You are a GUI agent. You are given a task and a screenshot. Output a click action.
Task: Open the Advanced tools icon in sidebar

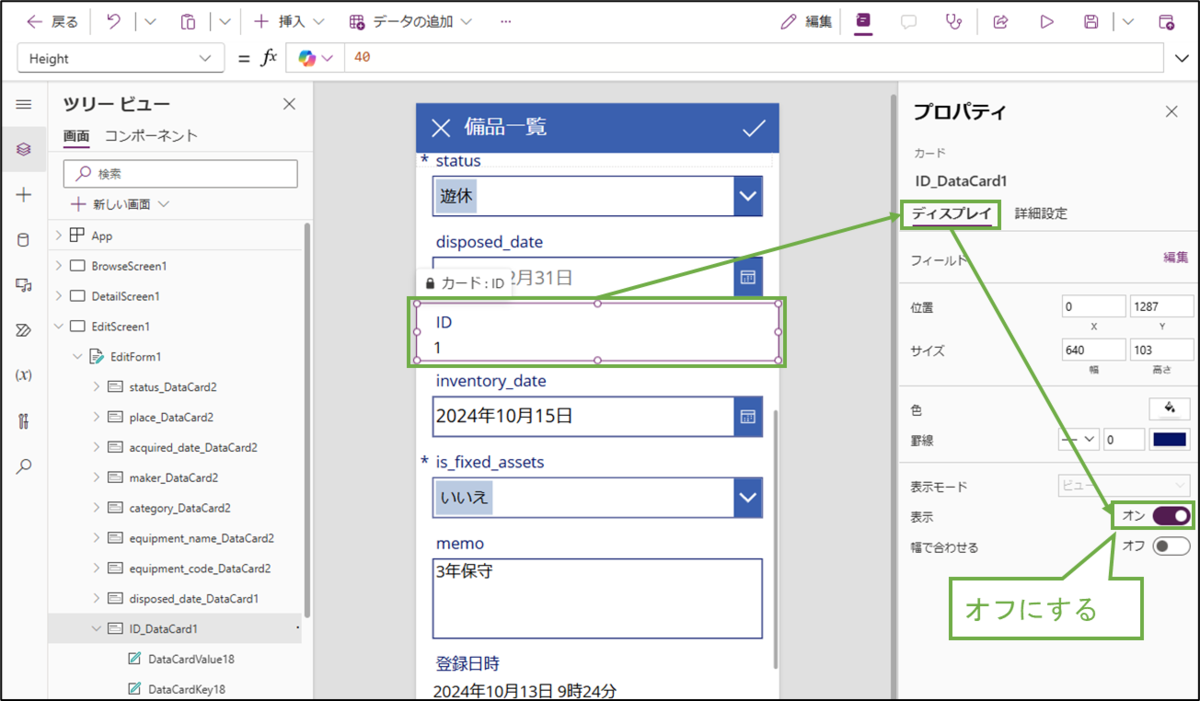(x=24, y=421)
